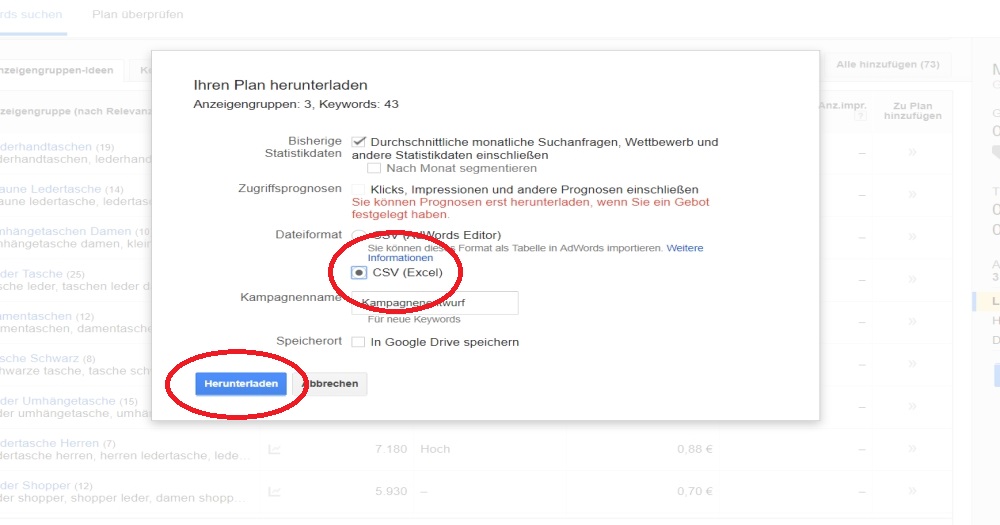
Task: Open the Anzeigengruppen-Ideen tab
Action: point(60,69)
